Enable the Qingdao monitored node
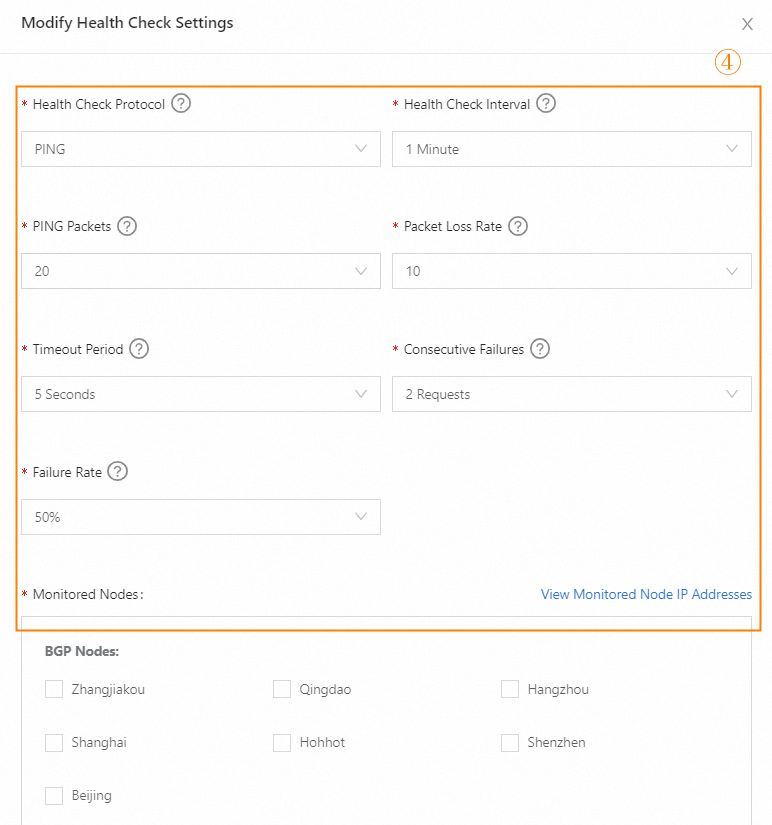Image resolution: width=772 pixels, height=825 pixels. point(282,689)
